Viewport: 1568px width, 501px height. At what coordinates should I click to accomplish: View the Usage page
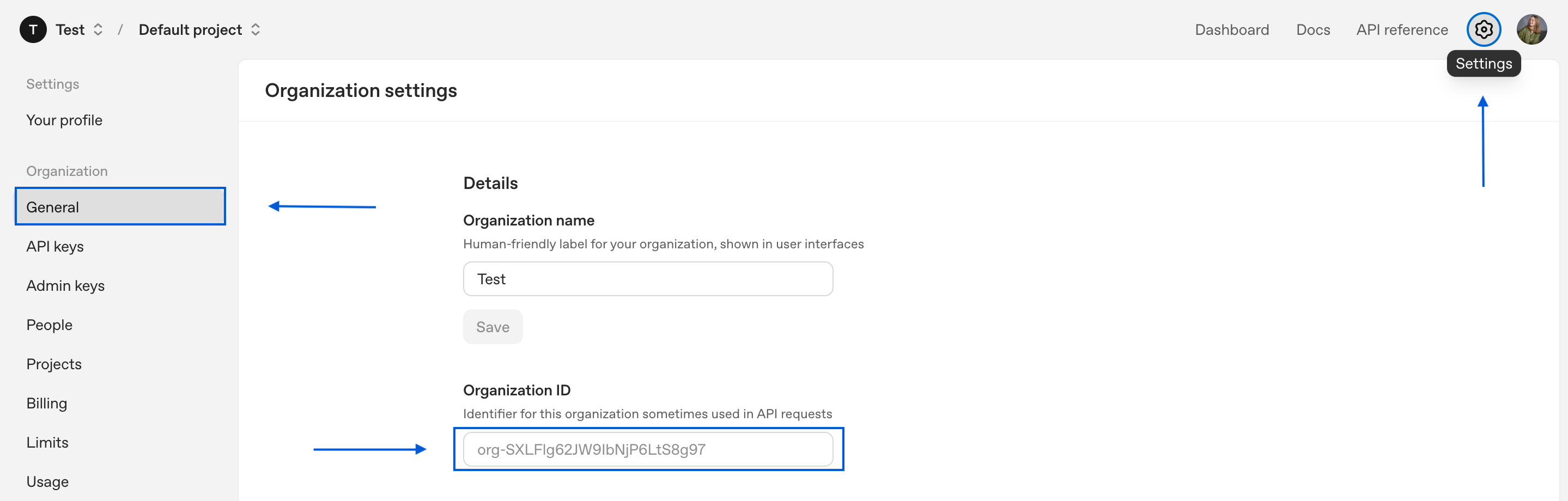point(47,481)
